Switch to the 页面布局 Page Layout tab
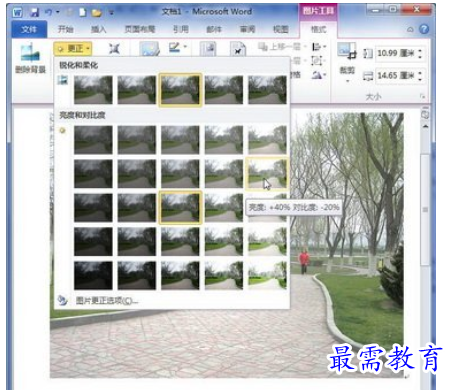This screenshot has width=451, height=390. pyautogui.click(x=140, y=29)
